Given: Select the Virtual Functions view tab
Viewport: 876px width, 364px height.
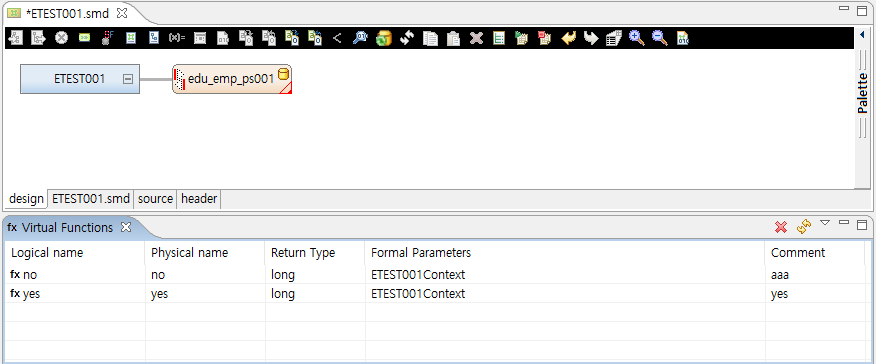Looking at the screenshot, I should tap(67, 228).
